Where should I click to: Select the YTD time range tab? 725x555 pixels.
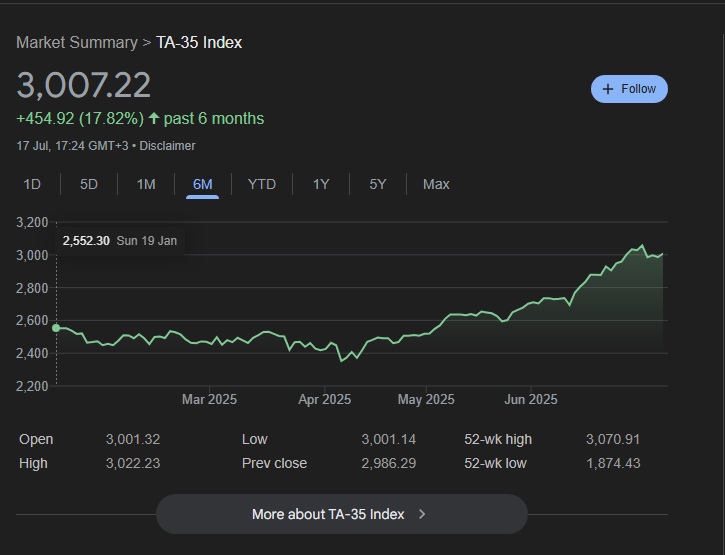pyautogui.click(x=262, y=184)
